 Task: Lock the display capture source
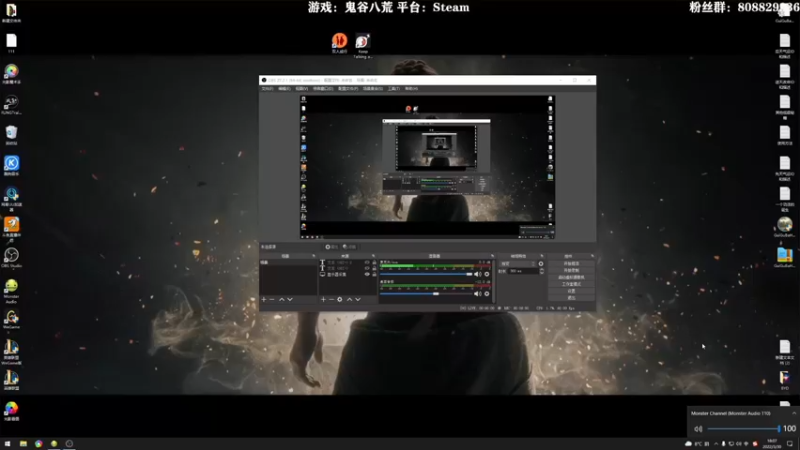tap(374, 274)
